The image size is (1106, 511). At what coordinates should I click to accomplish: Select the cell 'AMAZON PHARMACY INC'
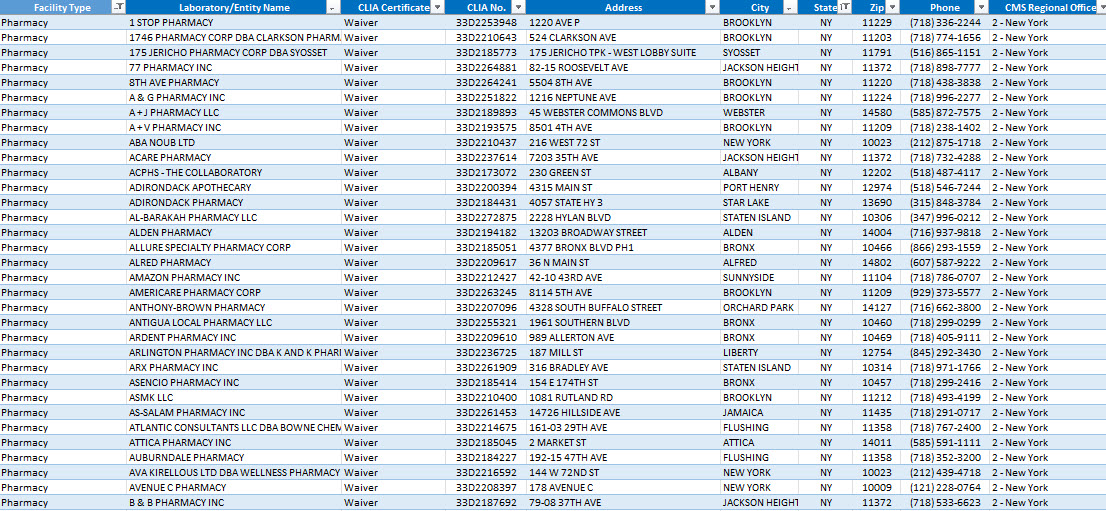coord(234,277)
